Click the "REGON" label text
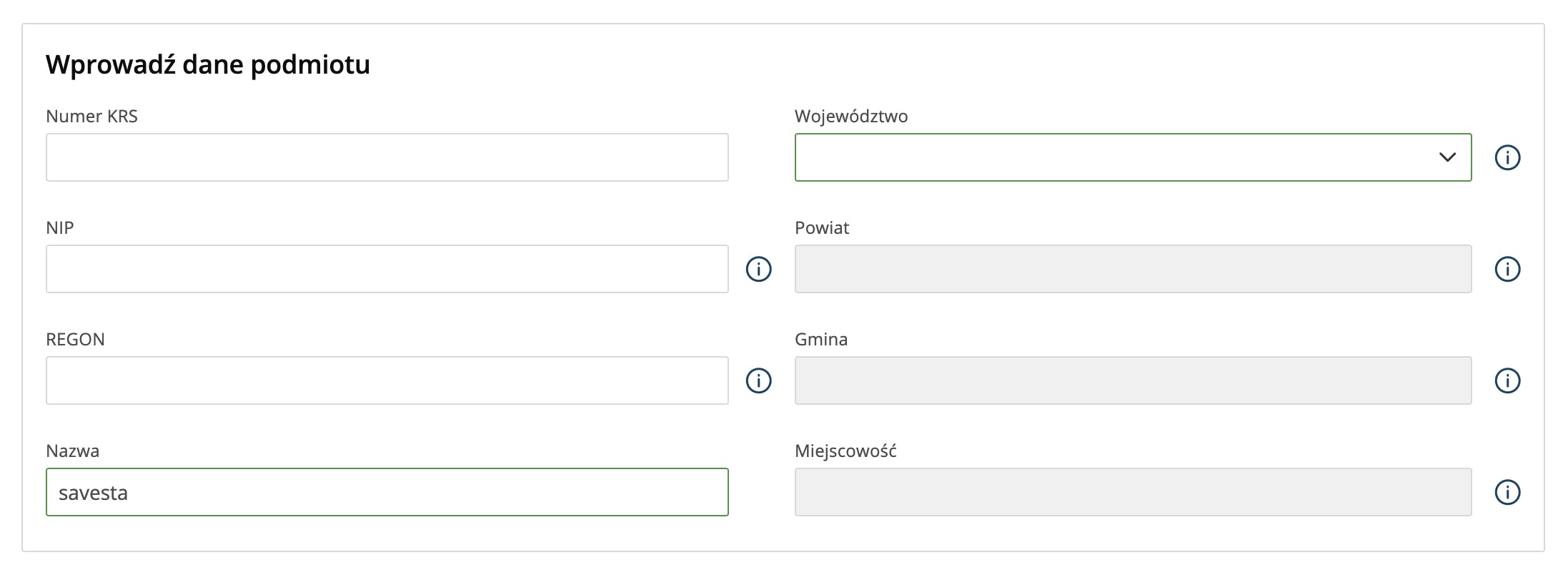 [75, 339]
